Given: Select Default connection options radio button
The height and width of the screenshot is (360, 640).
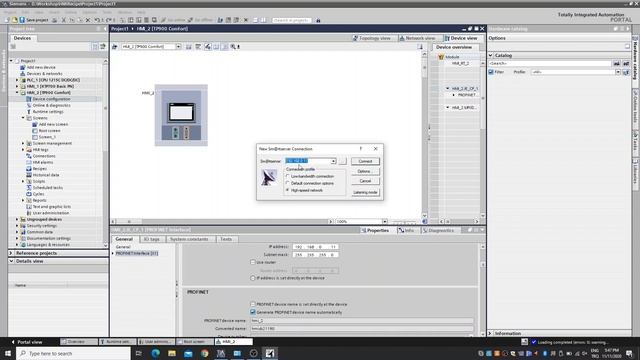Looking at the screenshot, I should pos(288,183).
